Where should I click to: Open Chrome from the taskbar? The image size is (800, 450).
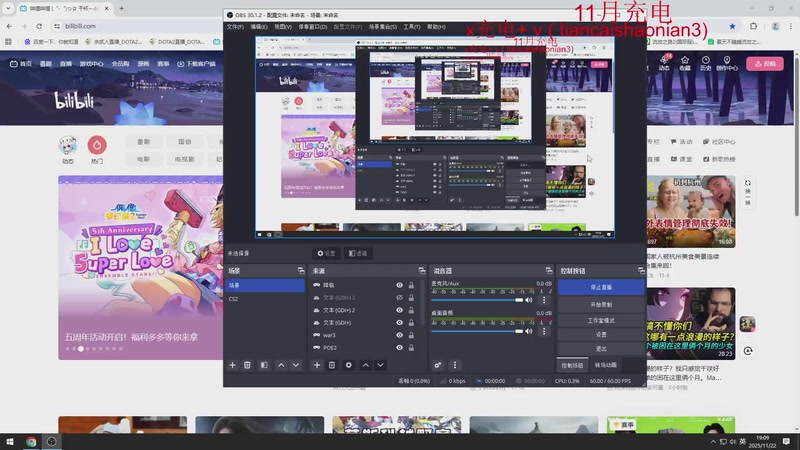tap(31, 442)
